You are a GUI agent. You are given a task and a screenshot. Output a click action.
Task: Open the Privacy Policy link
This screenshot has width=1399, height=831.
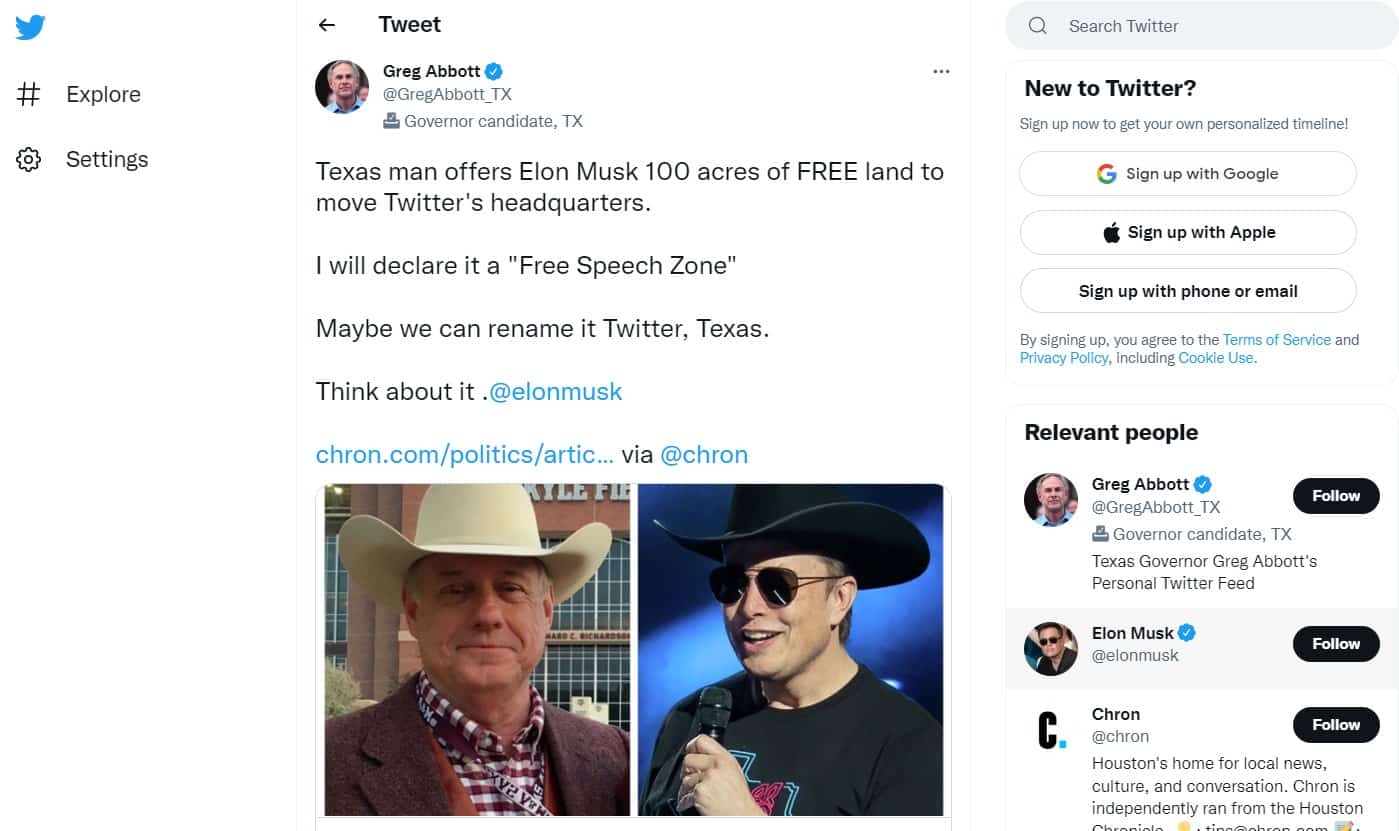[x=1063, y=358]
